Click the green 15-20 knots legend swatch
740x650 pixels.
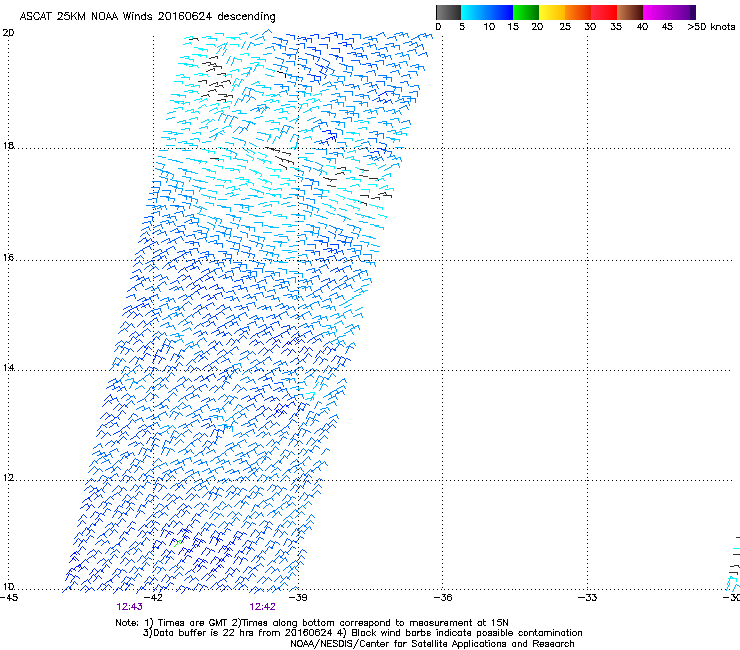pyautogui.click(x=526, y=12)
